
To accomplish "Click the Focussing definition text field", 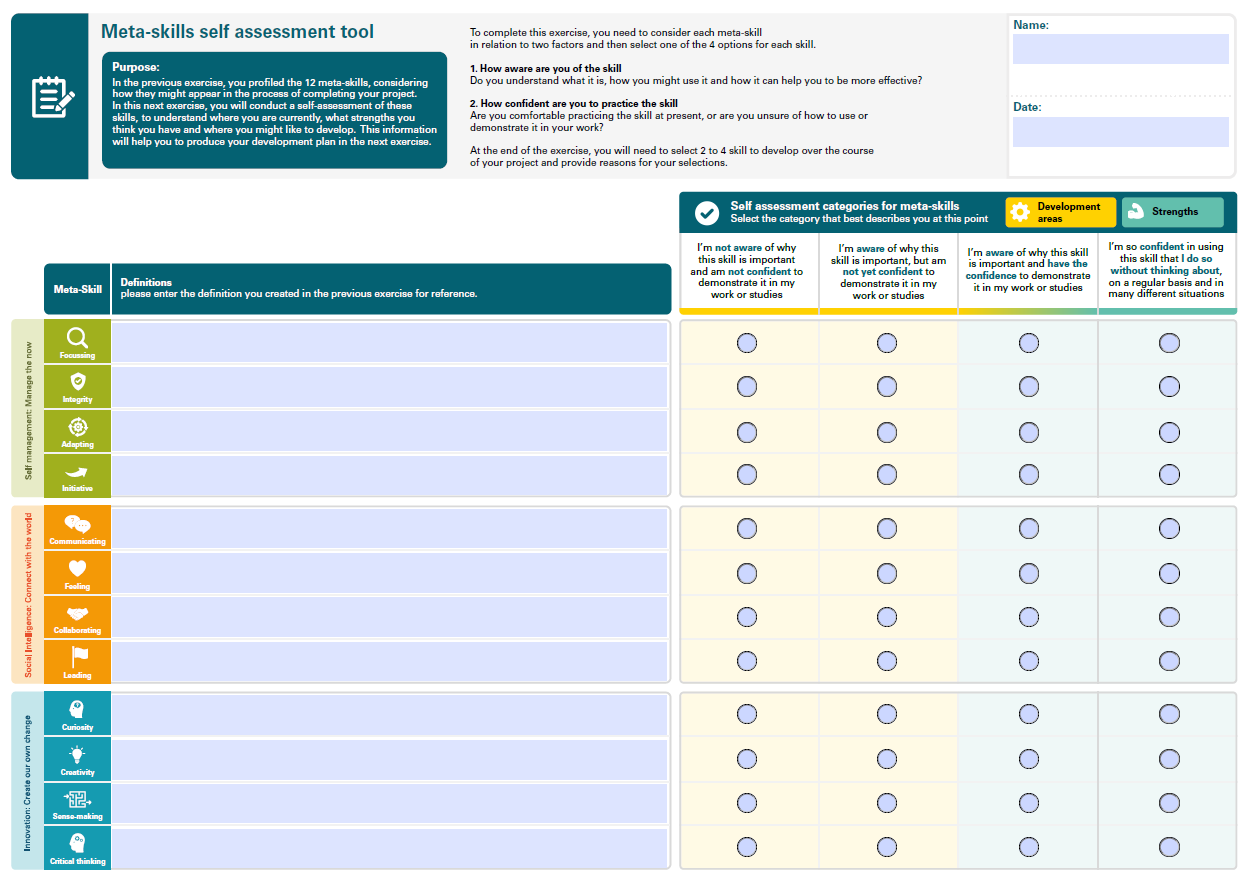I will [x=389, y=343].
